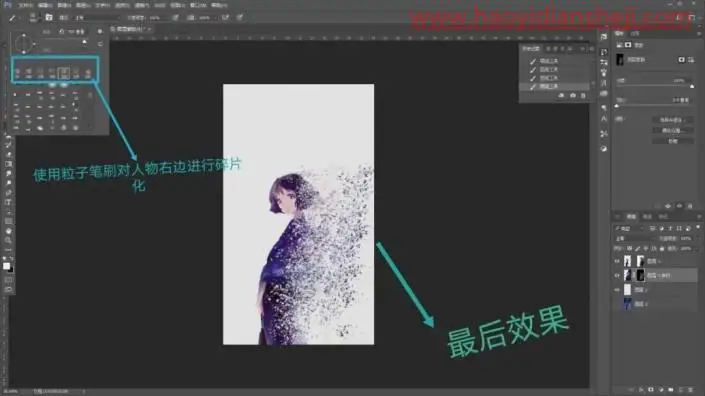The image size is (705, 396).
Task: Open layer blend mode dropdown
Action: pyautogui.click(x=634, y=239)
